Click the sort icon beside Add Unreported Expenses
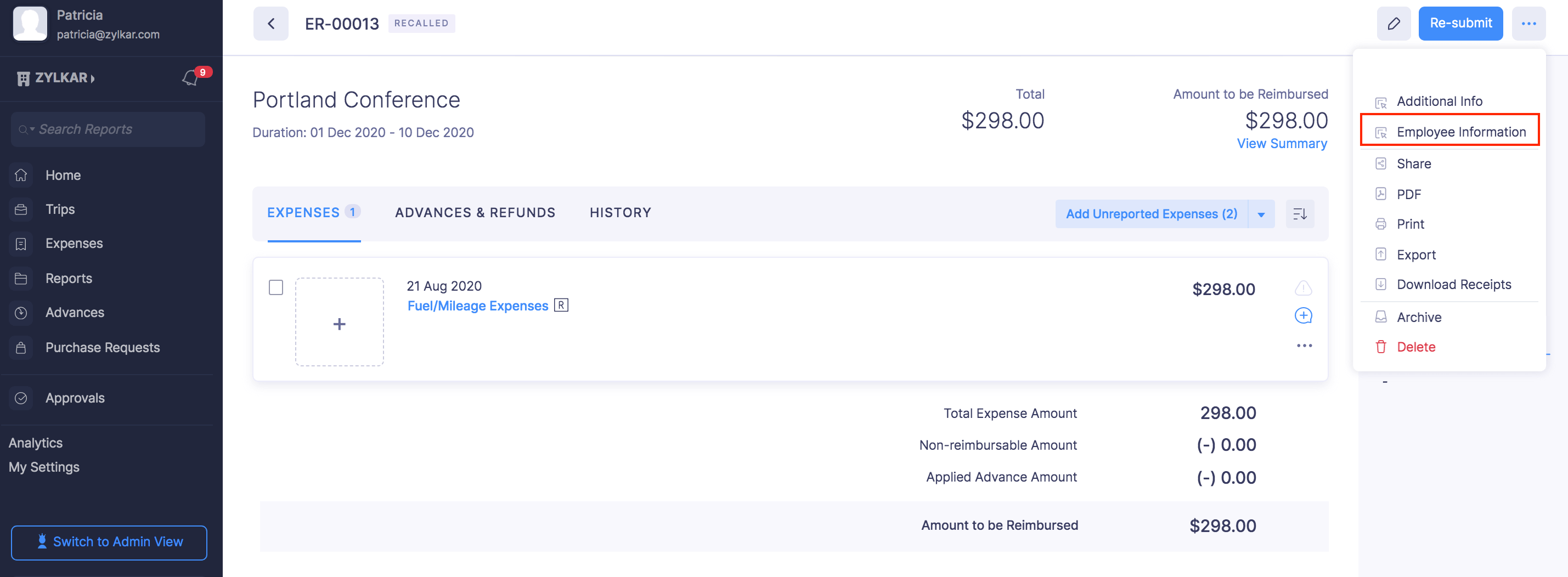 coord(1300,214)
